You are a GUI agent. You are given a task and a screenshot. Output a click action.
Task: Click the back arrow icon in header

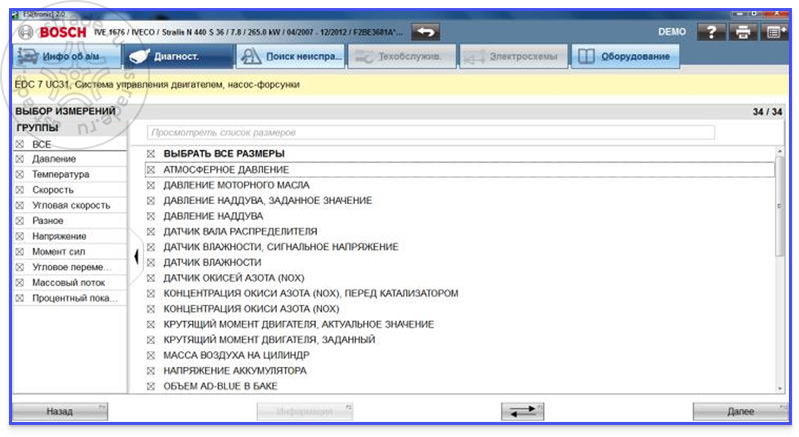425,32
